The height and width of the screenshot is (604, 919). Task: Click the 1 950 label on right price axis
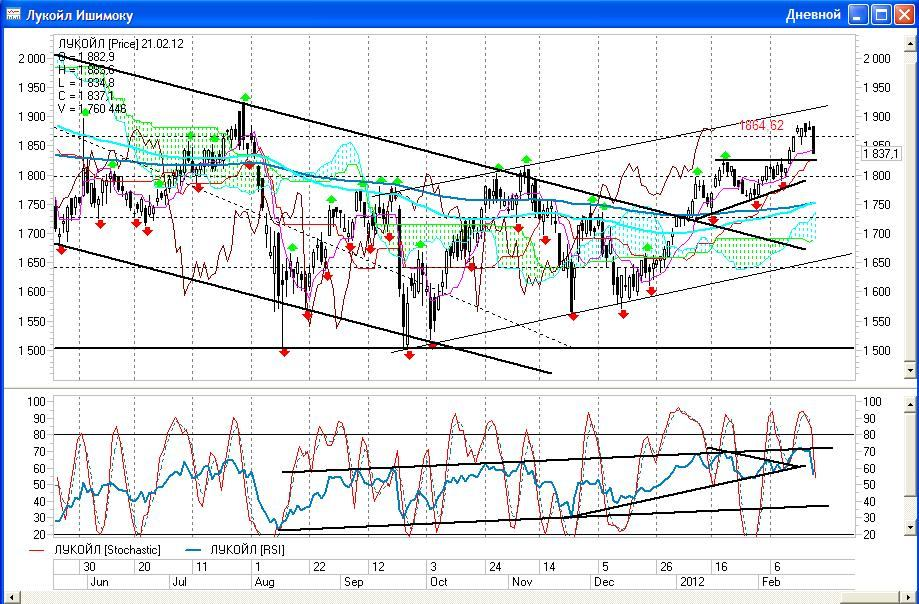[x=877, y=88]
